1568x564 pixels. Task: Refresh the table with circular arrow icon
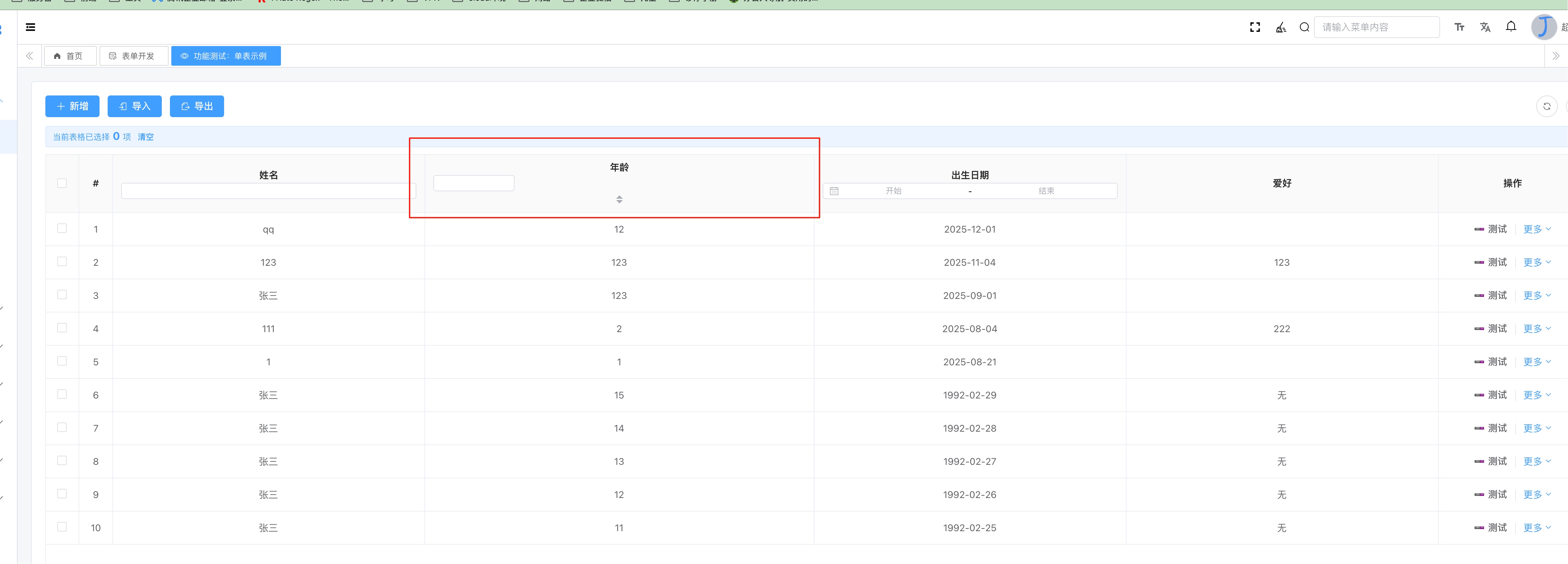1546,107
